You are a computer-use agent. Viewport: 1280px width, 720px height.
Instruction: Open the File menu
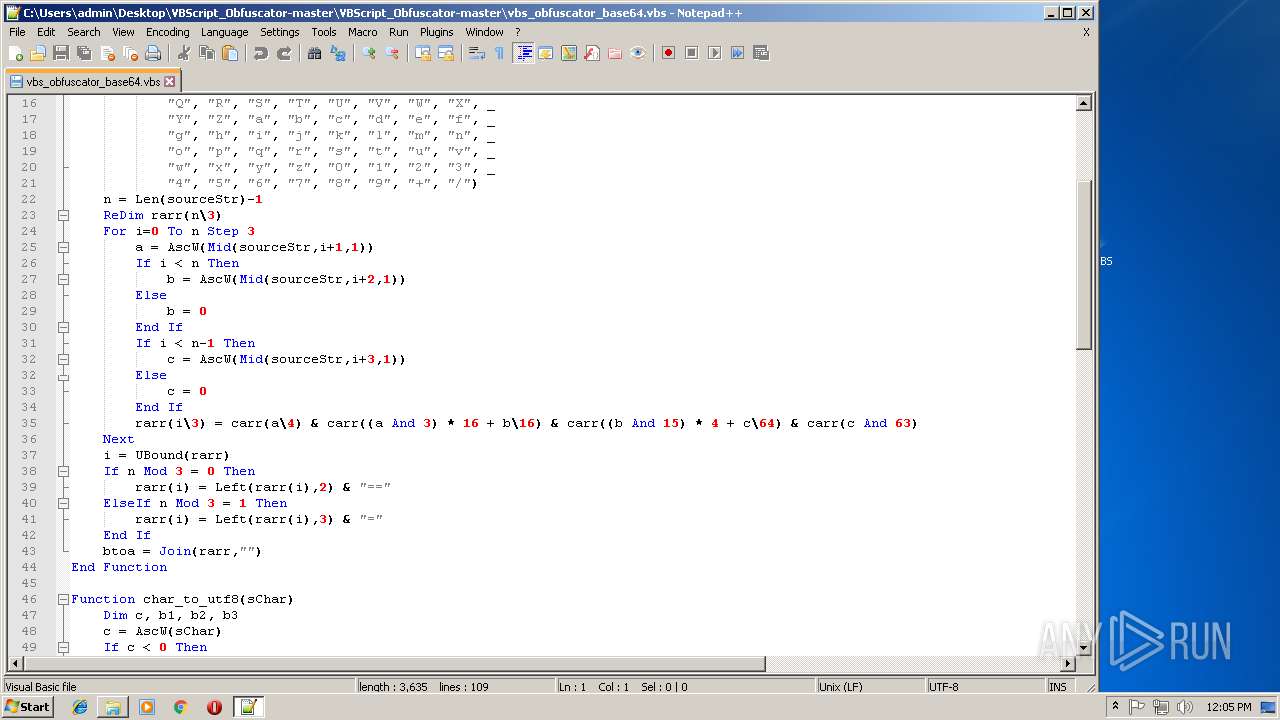coord(17,32)
